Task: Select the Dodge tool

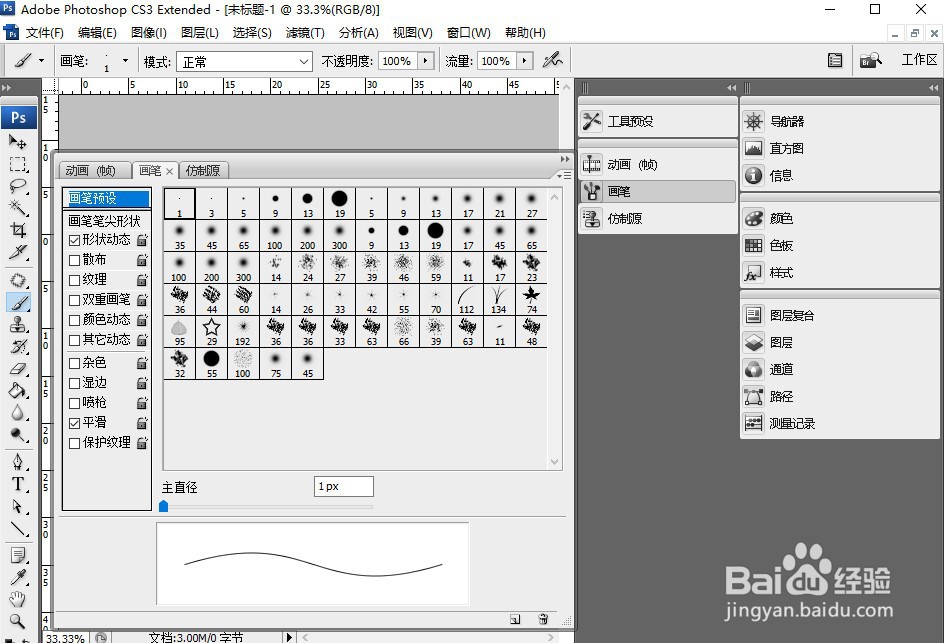Action: [17, 434]
